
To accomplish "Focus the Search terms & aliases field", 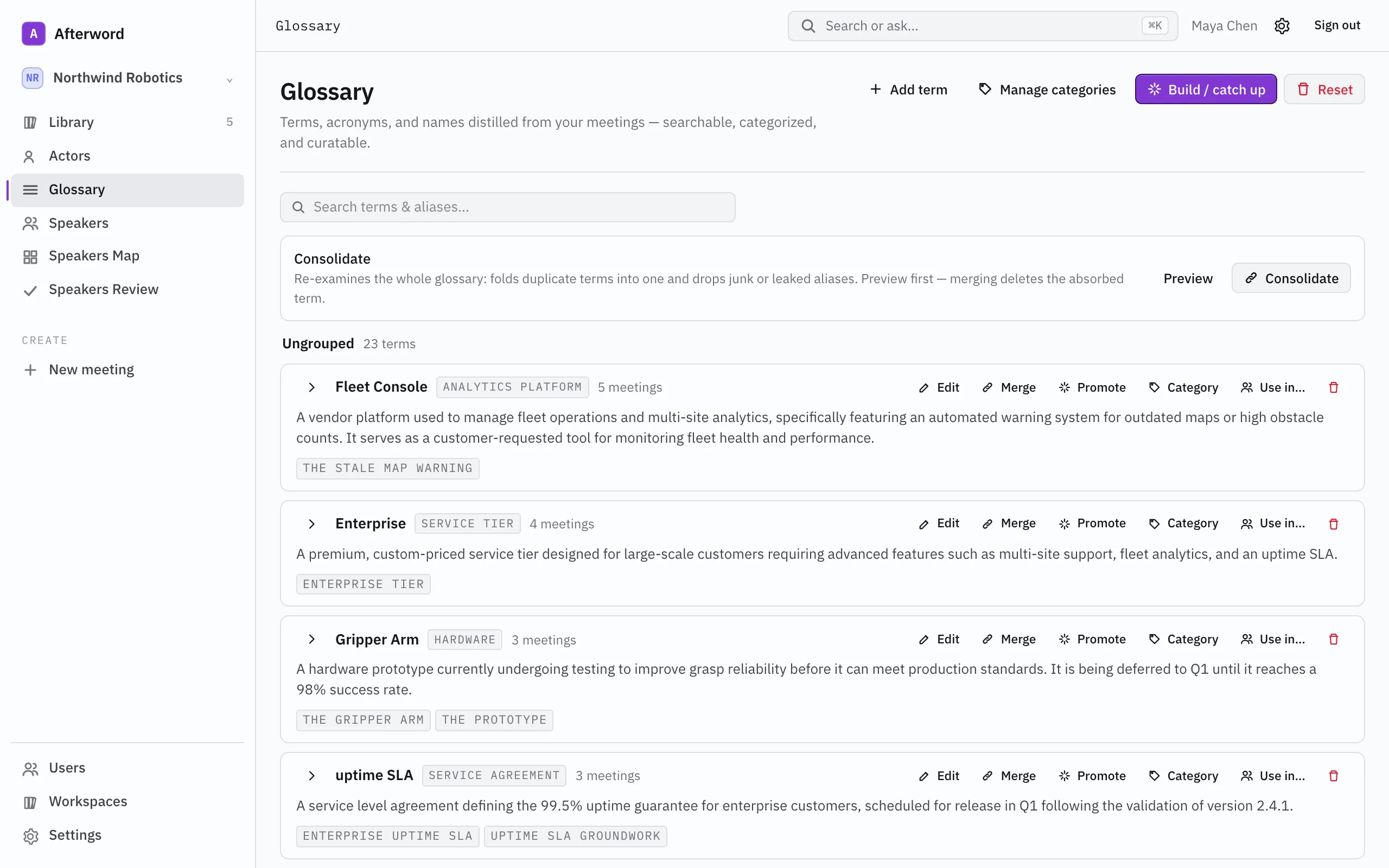I will (x=507, y=207).
